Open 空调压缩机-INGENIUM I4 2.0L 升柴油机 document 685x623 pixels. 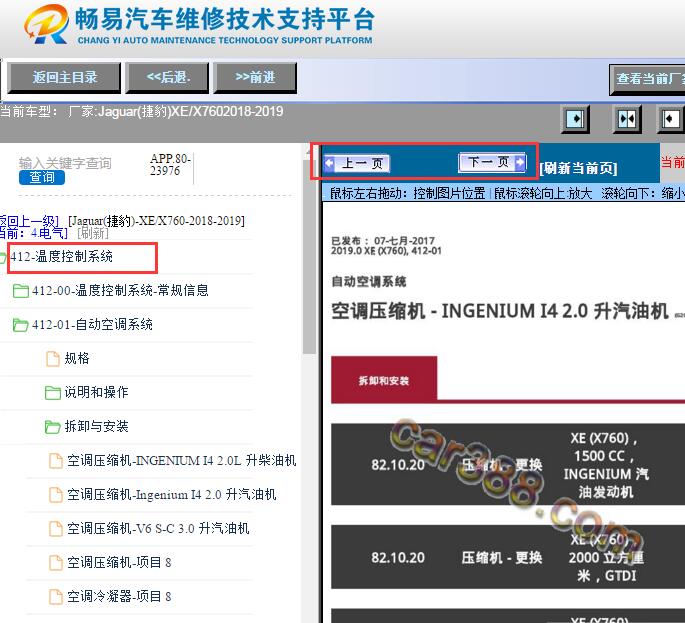(x=181, y=460)
